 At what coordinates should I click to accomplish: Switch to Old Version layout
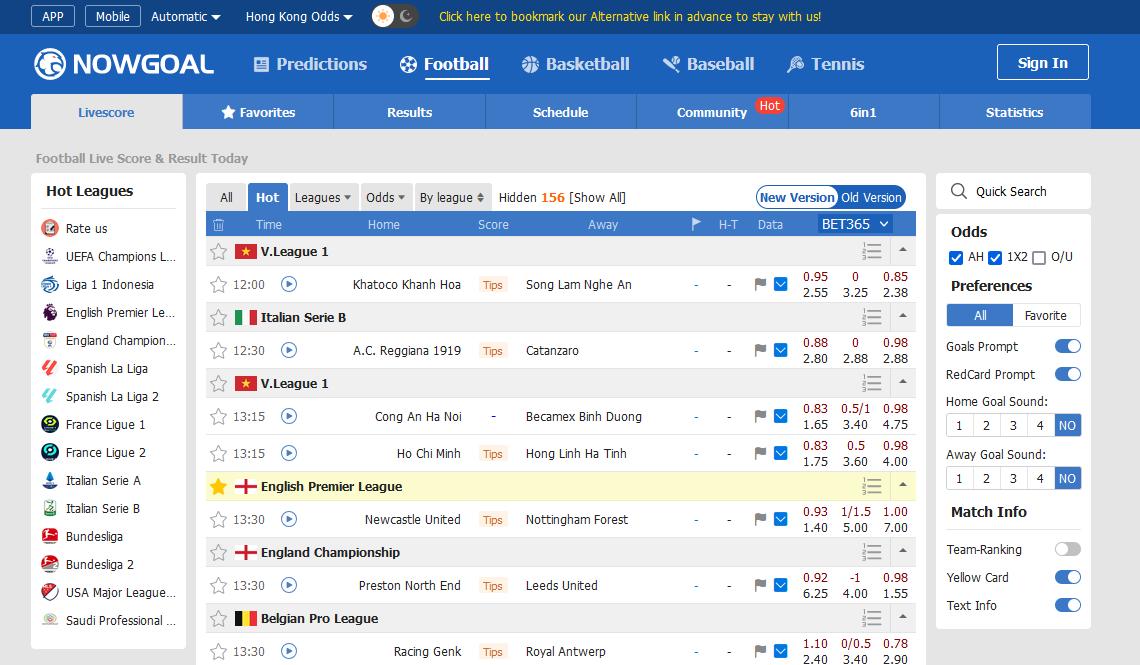tap(871, 197)
